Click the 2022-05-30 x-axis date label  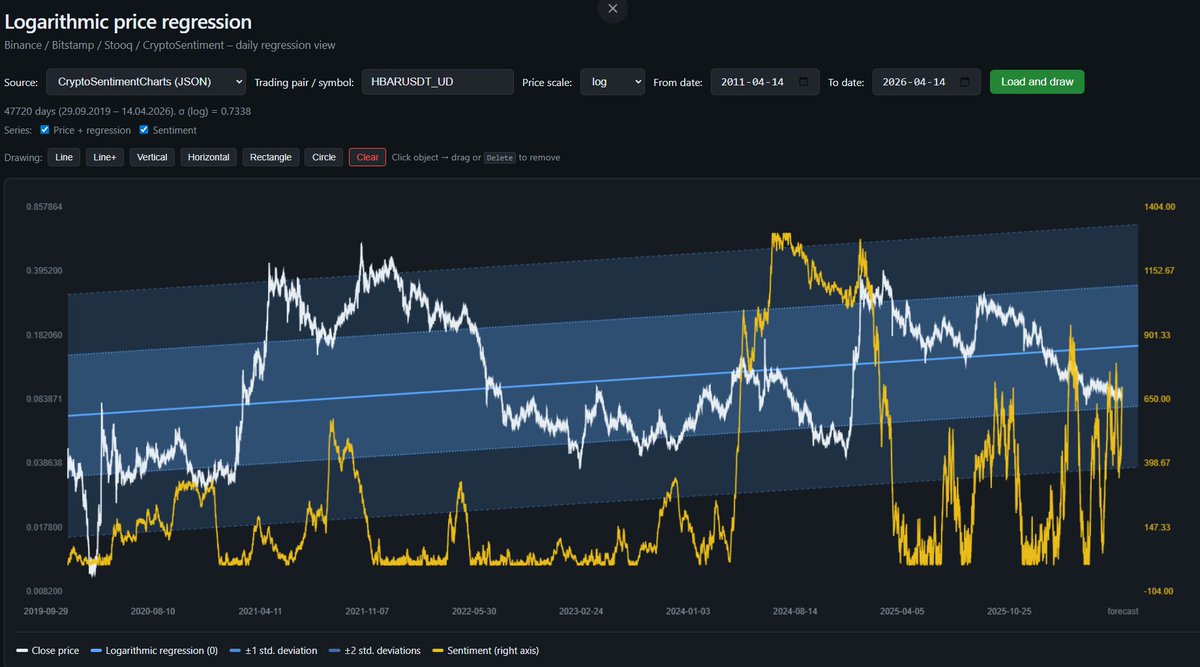point(474,610)
